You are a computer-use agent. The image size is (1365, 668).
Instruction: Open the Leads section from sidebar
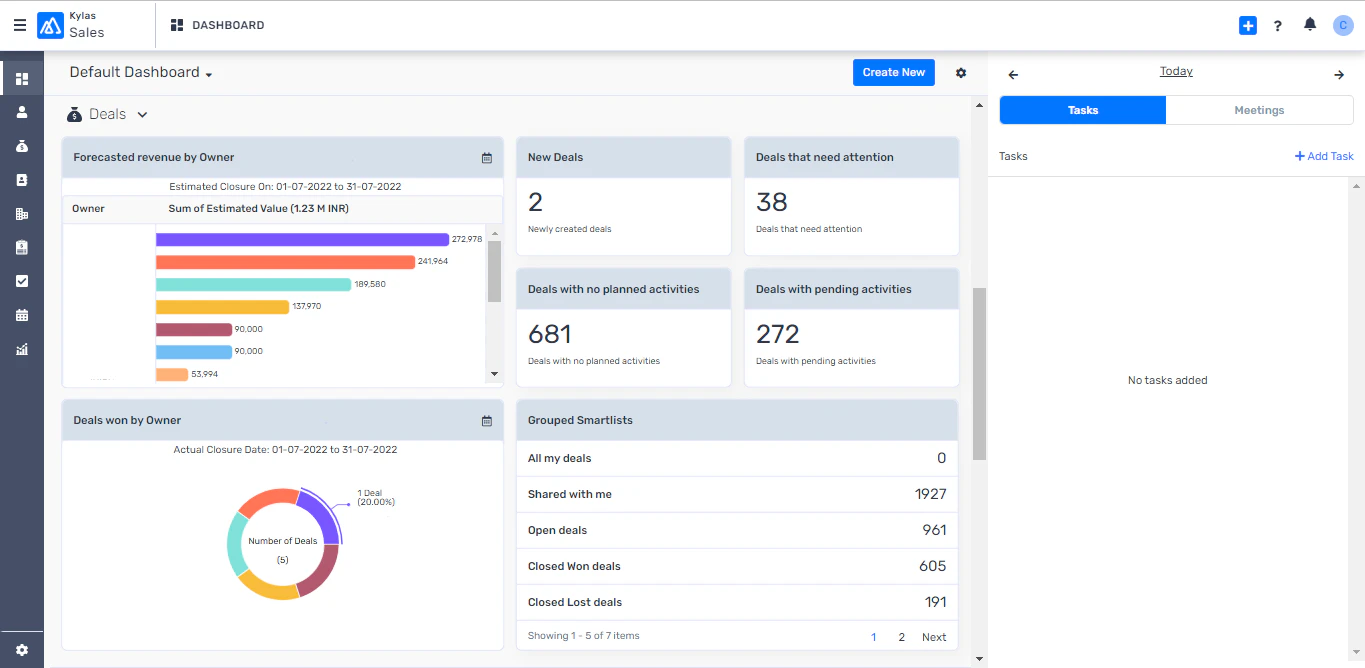tap(21, 112)
